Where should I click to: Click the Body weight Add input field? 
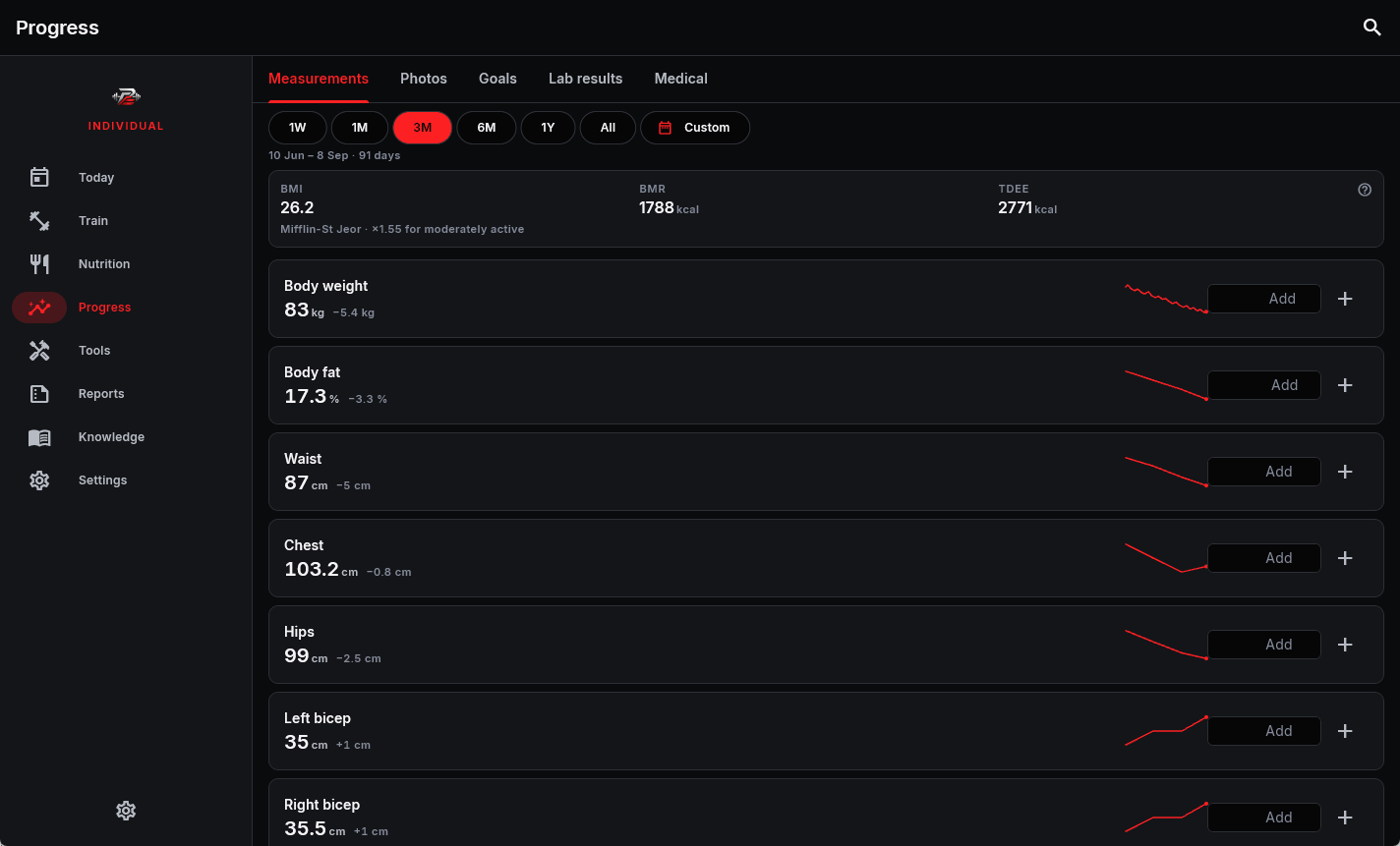1263,299
